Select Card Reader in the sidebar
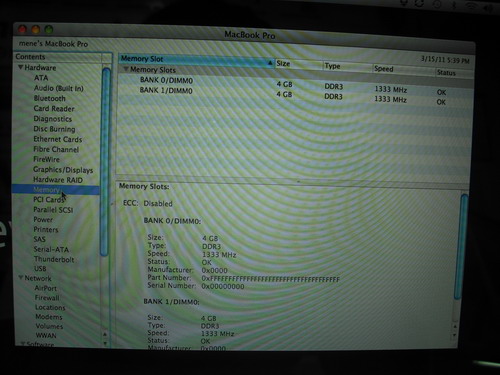Viewport: 500px width, 375px height. coord(54,109)
